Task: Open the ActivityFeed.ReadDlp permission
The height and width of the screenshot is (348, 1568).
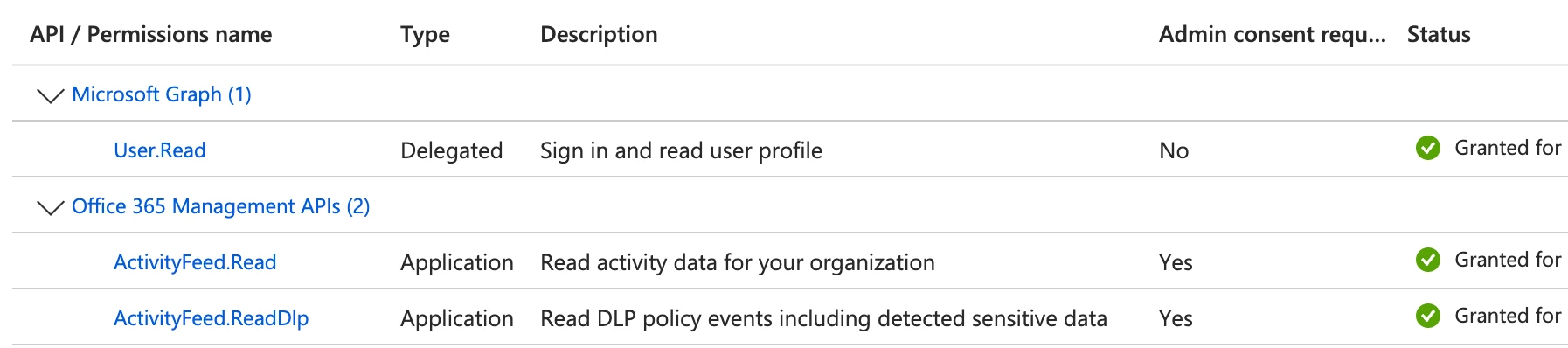Action: pos(212,318)
